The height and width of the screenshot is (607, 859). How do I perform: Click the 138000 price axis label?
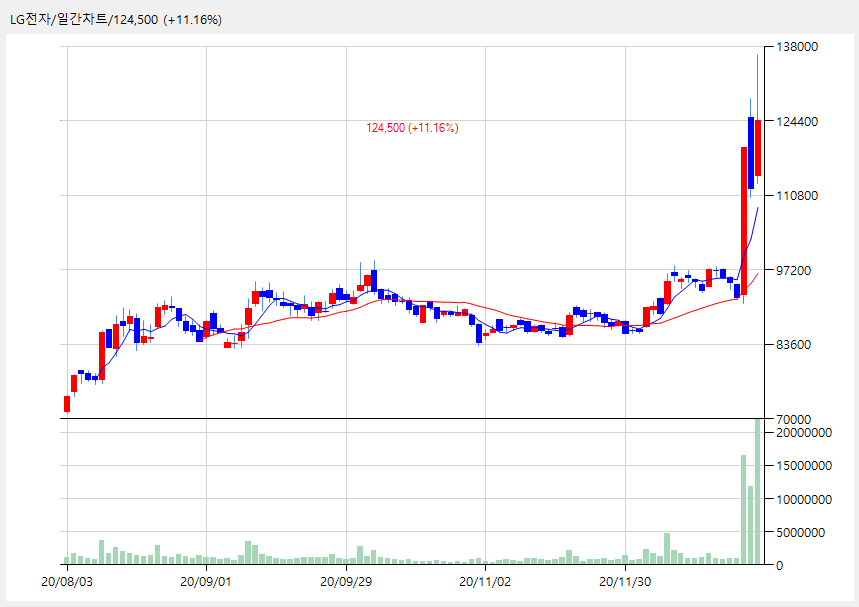tap(797, 47)
